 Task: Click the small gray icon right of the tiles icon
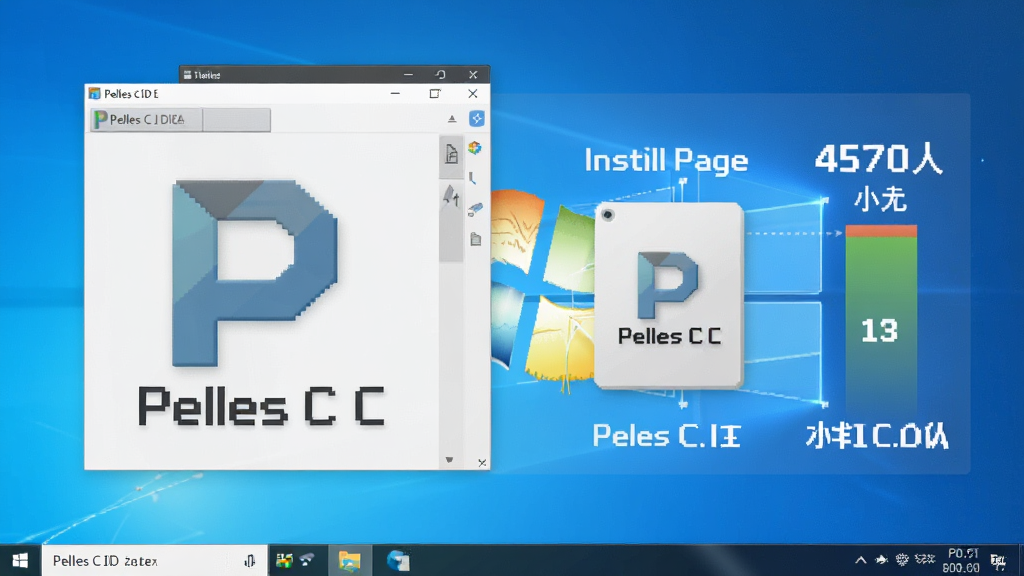(306, 559)
